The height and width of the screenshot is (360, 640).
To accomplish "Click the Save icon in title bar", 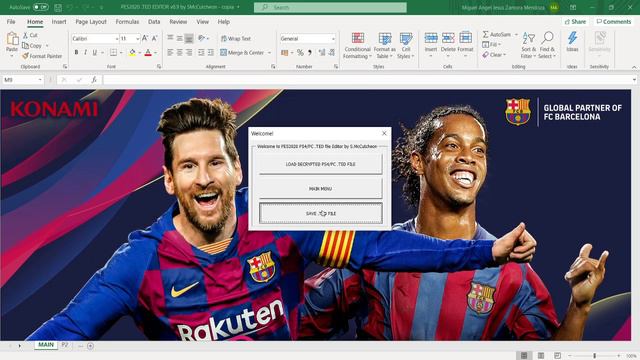I will coord(58,7).
